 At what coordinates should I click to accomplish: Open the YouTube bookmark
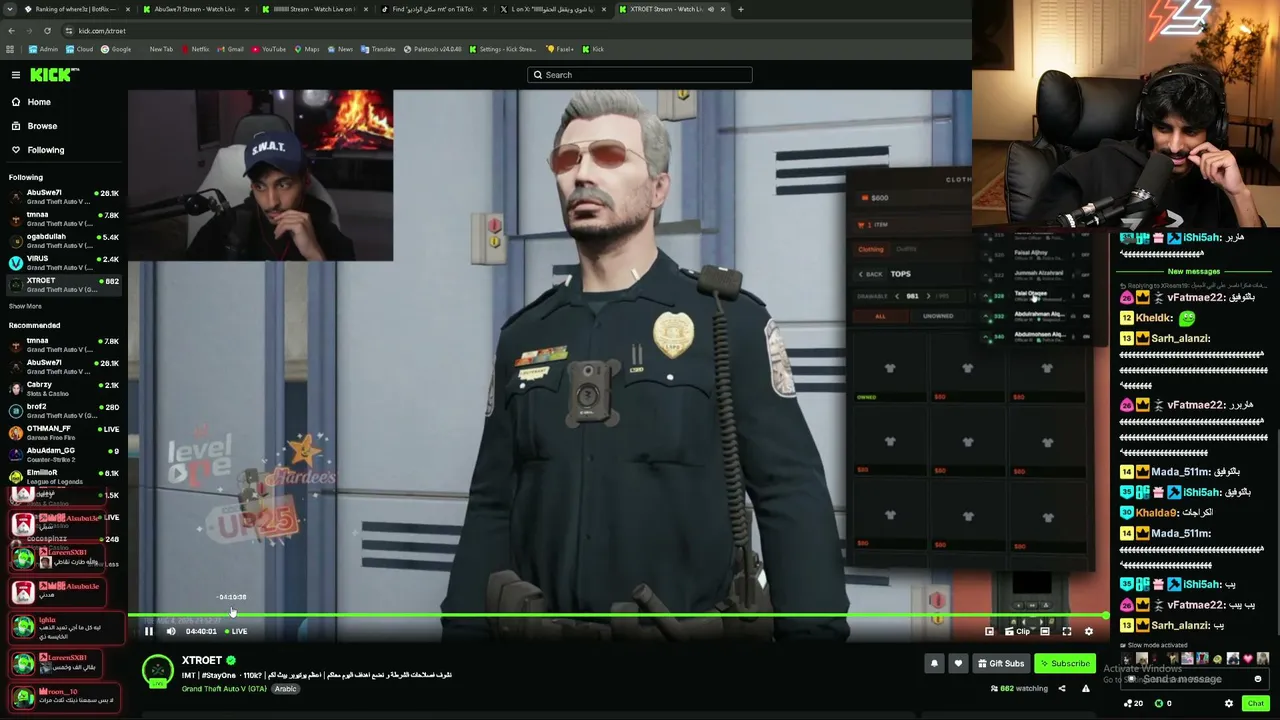pyautogui.click(x=268, y=49)
